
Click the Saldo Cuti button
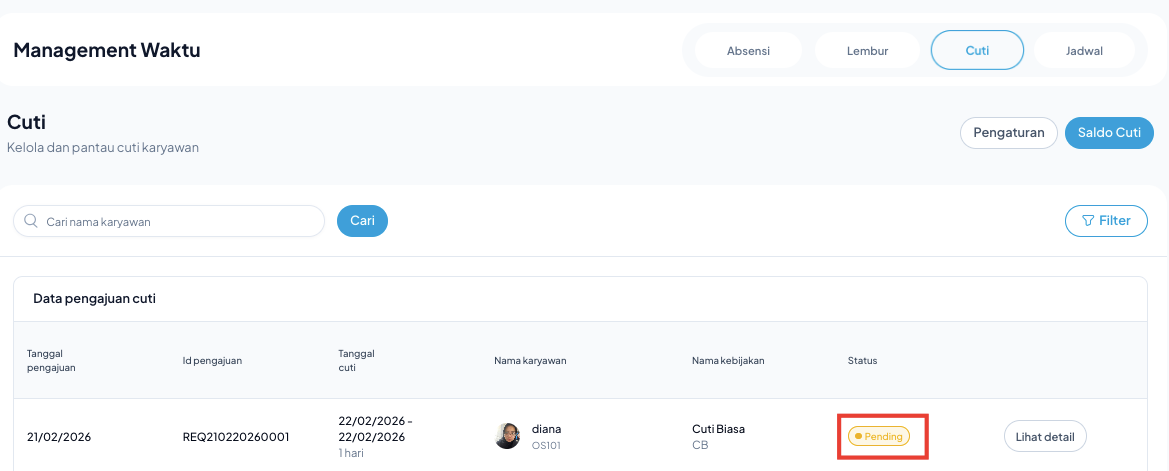click(1109, 133)
